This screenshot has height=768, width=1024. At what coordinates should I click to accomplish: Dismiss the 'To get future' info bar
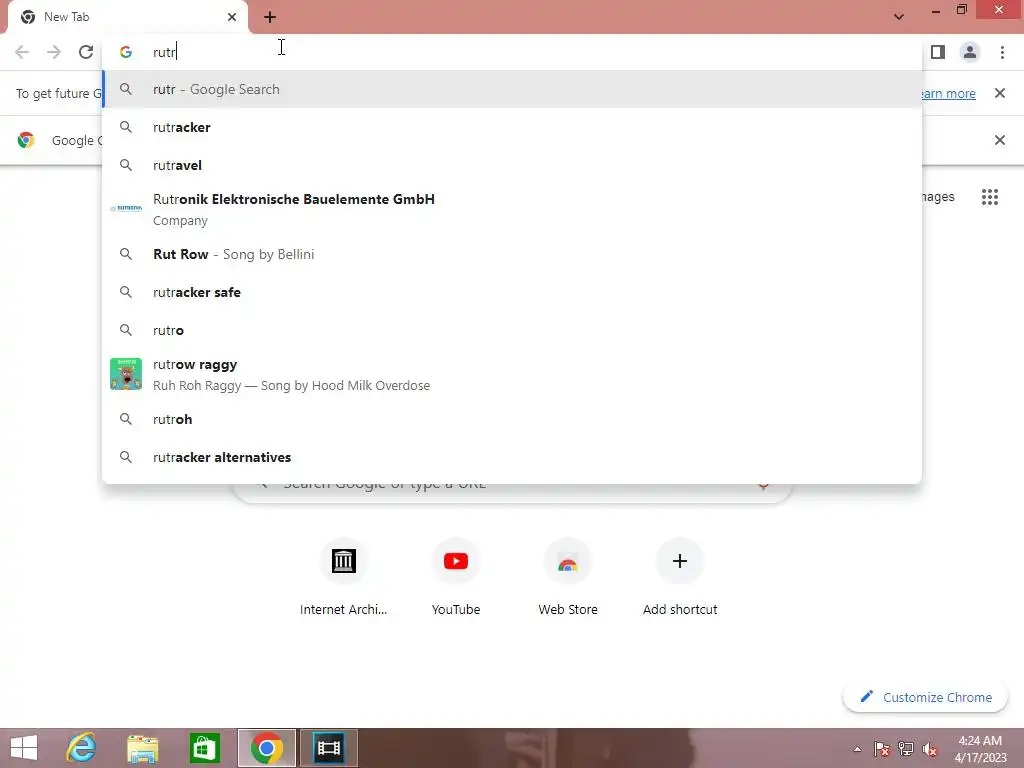[999, 93]
